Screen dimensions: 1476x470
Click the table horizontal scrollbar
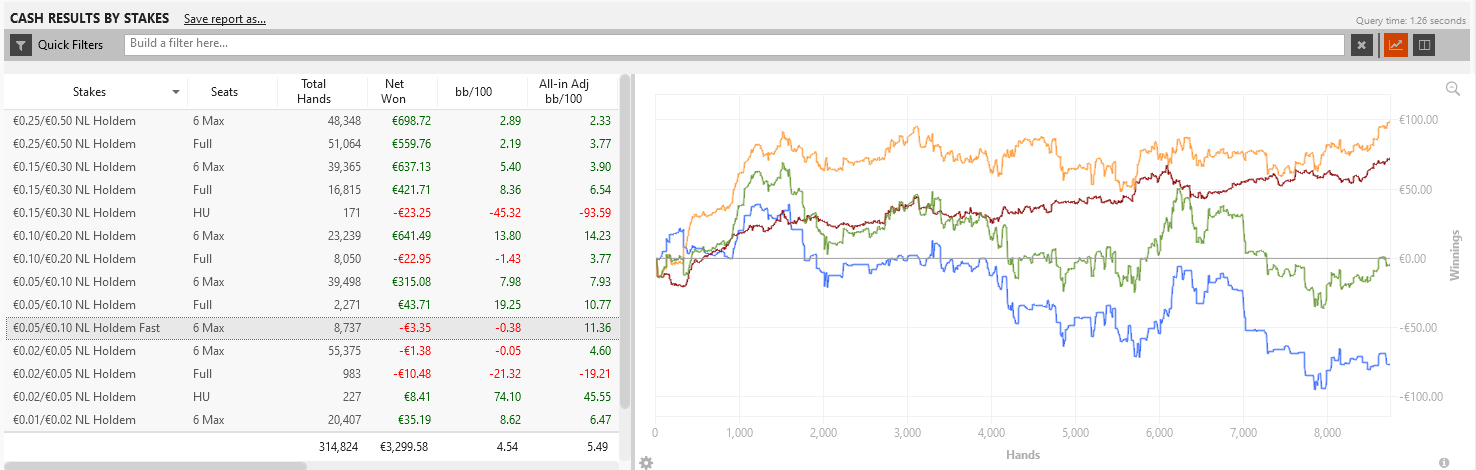click(155, 466)
